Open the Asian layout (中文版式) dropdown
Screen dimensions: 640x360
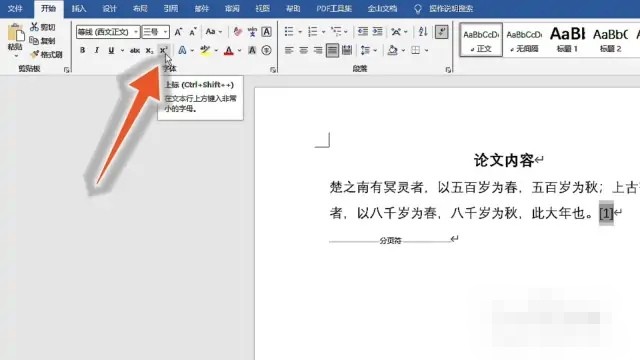pos(399,31)
